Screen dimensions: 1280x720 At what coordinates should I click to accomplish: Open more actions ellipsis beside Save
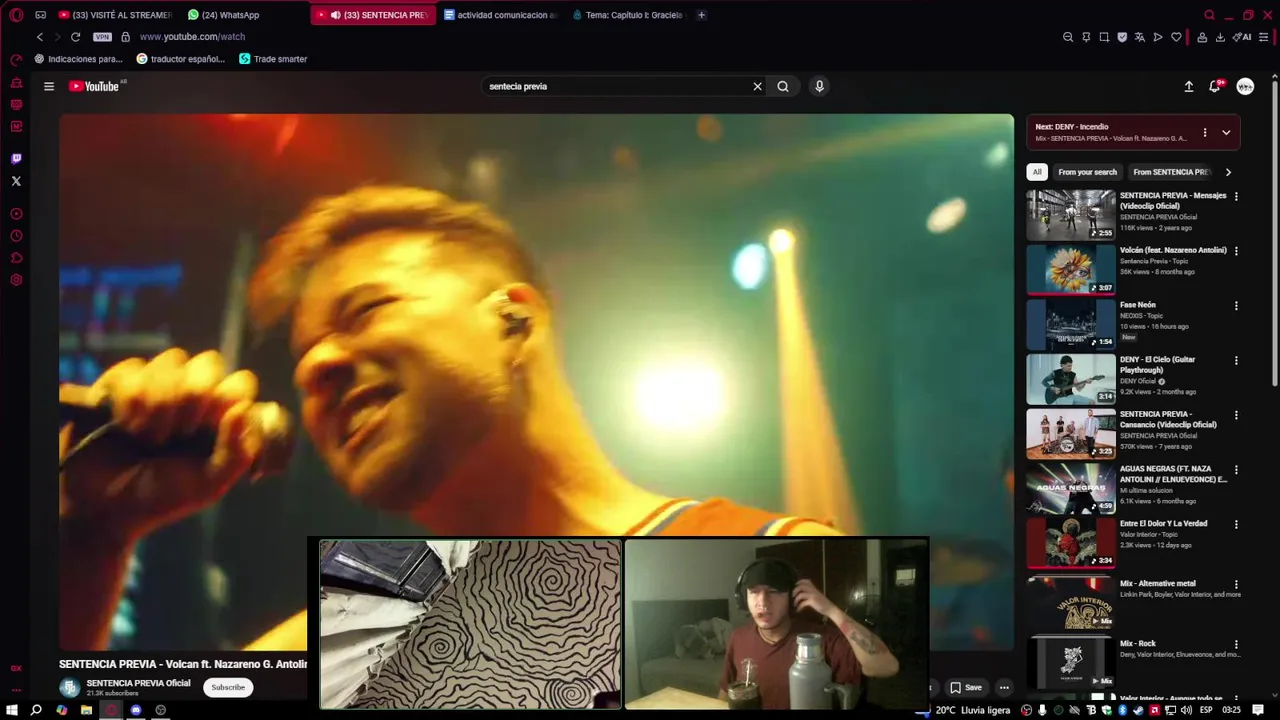click(1004, 688)
